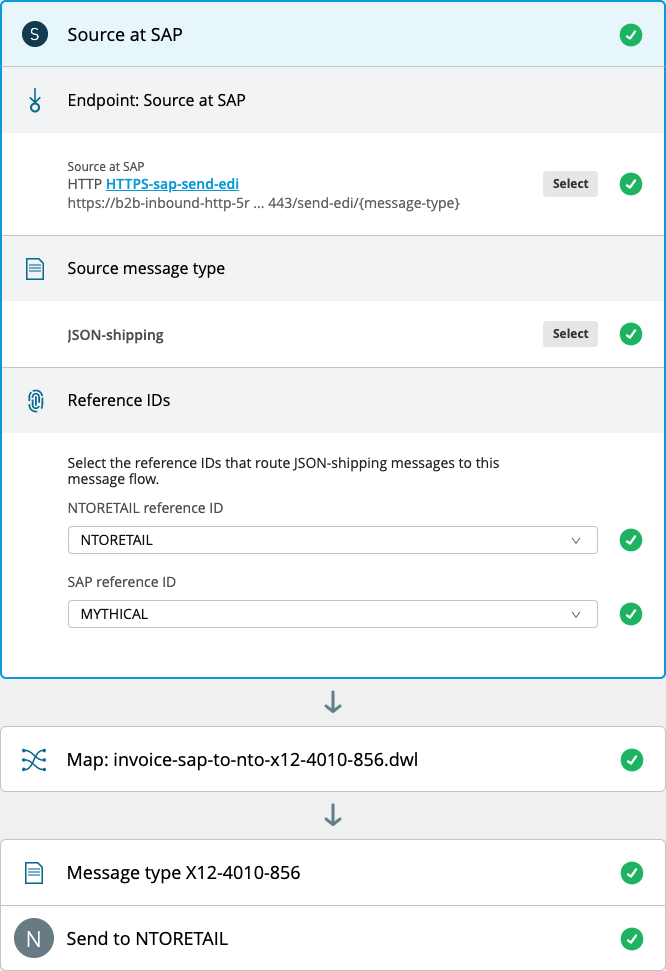Click the endpoint connector icon
The width and height of the screenshot is (666, 971).
[x=35, y=100]
